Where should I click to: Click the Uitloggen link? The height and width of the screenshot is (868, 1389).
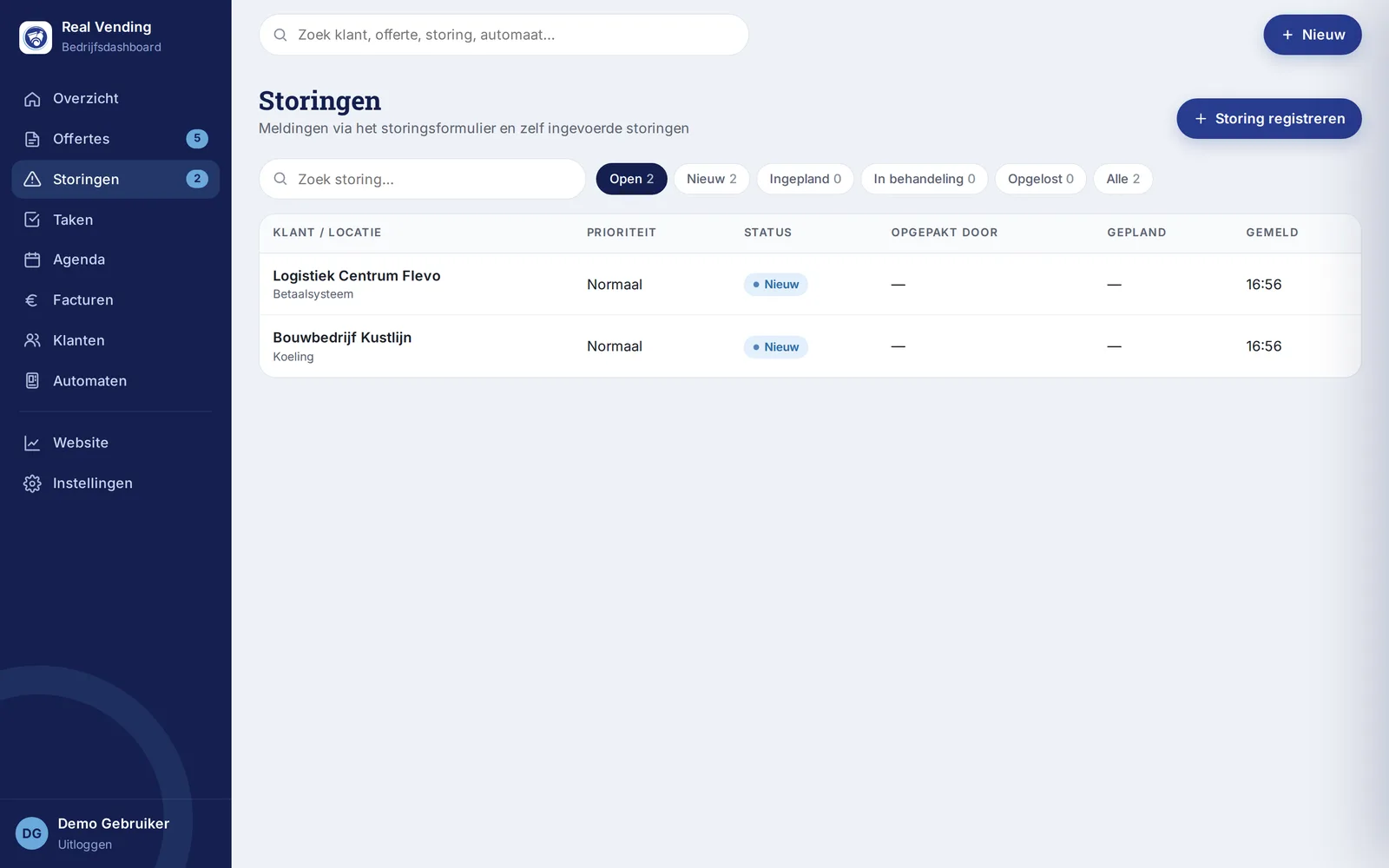(x=85, y=845)
